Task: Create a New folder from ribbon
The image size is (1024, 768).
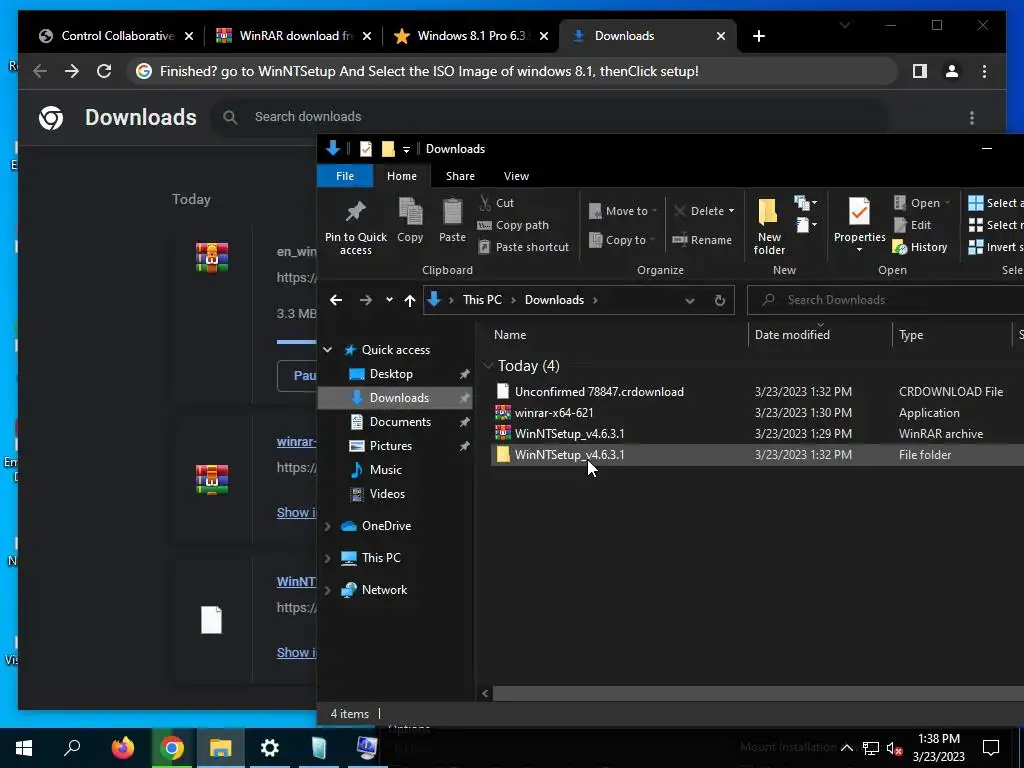Action: tap(769, 227)
